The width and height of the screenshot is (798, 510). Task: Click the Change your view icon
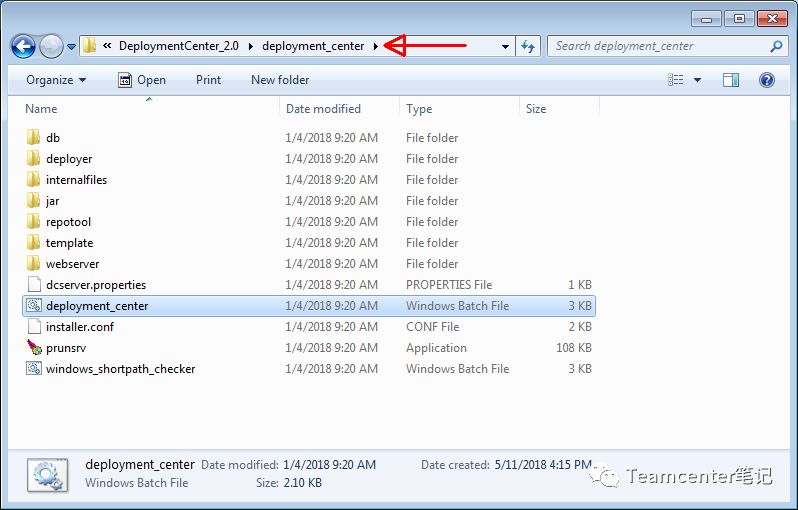pyautogui.click(x=677, y=80)
